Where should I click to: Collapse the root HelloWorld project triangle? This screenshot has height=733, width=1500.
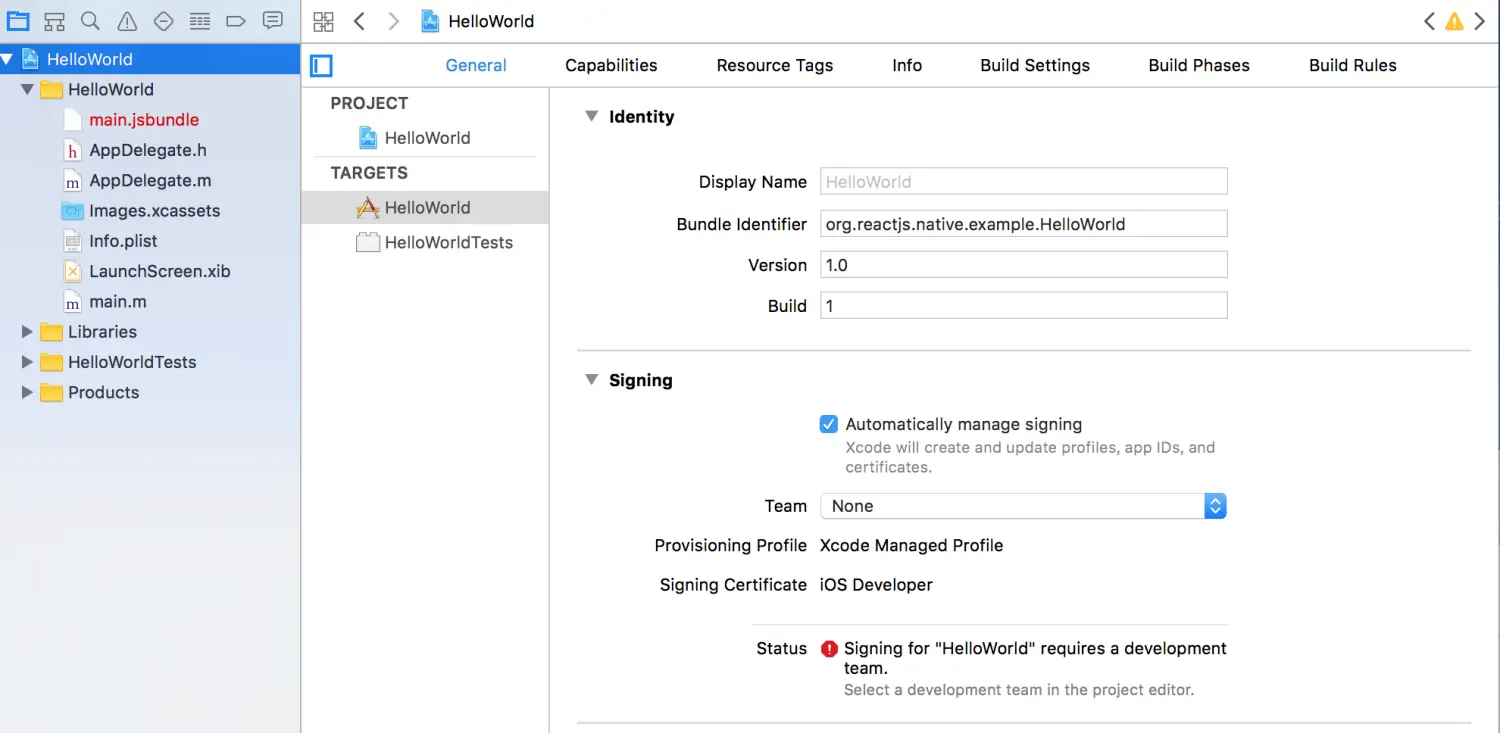pyautogui.click(x=7, y=59)
